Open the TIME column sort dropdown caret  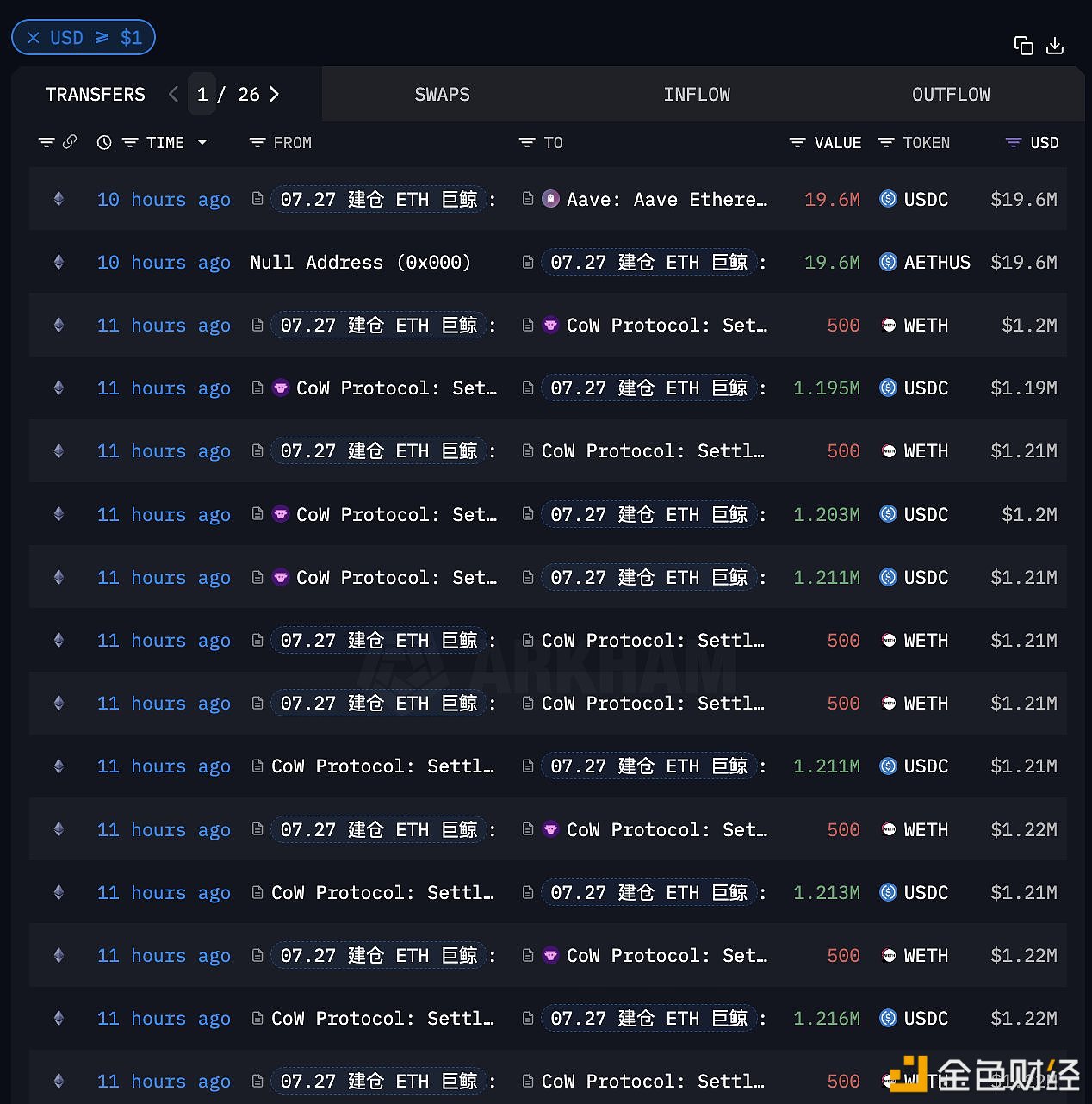[202, 142]
